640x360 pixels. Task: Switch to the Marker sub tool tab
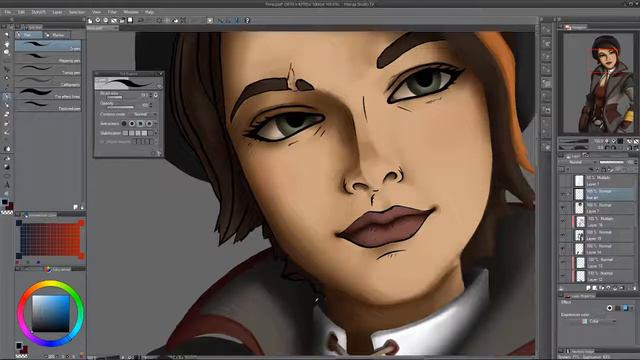[x=56, y=35]
